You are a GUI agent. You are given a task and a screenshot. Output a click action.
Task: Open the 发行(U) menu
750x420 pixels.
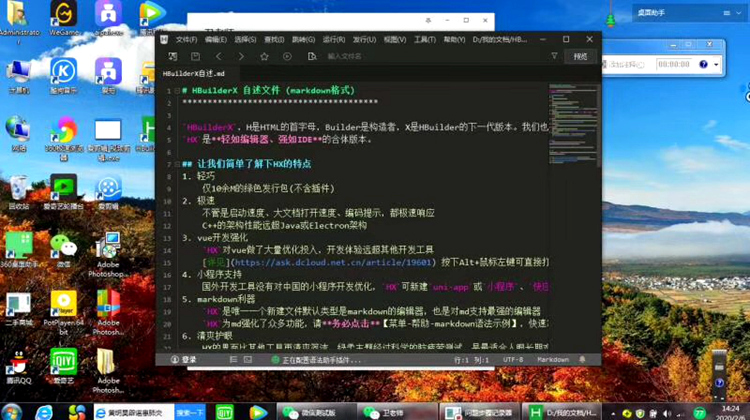coord(364,39)
